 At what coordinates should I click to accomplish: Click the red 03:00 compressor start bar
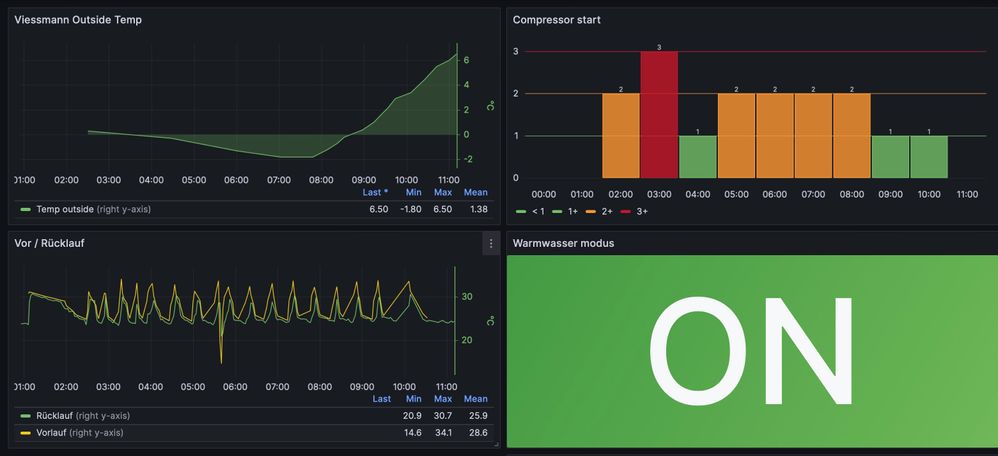659,115
